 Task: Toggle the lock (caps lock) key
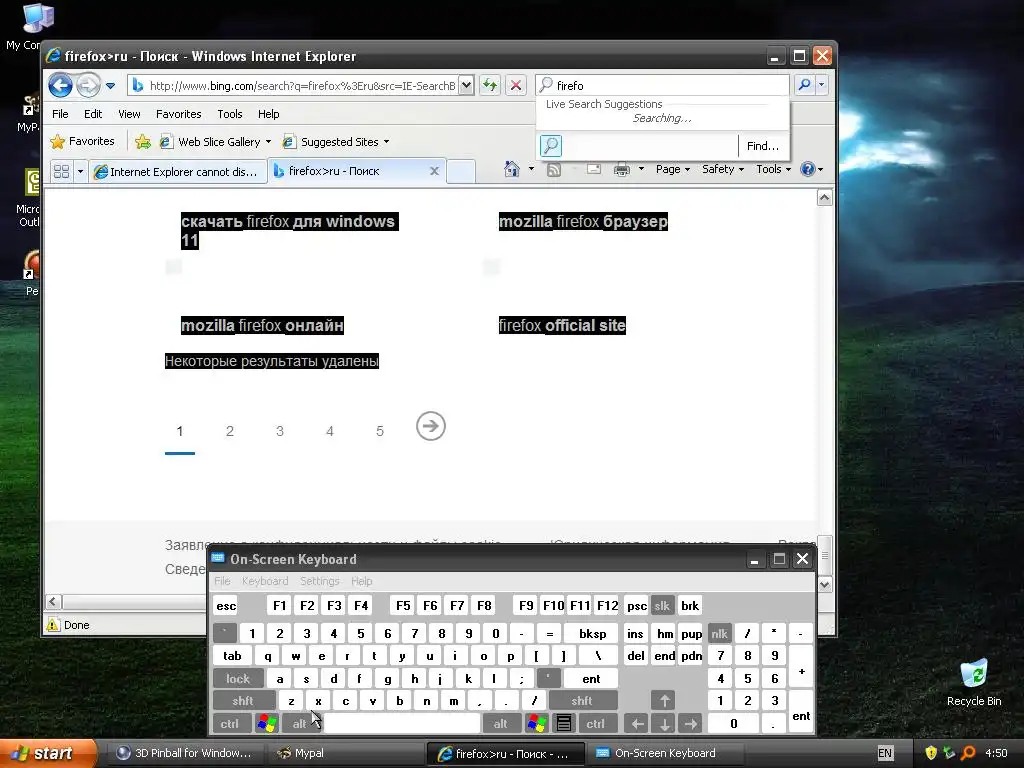coord(238,679)
